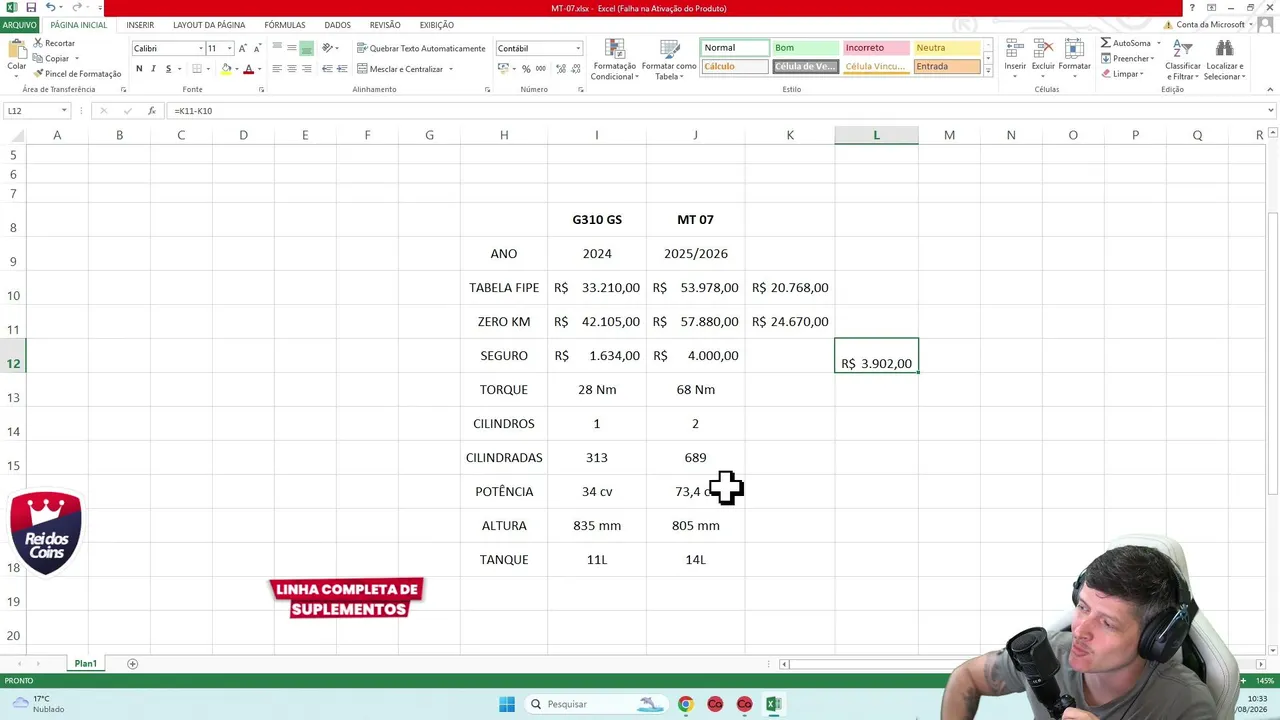Image resolution: width=1280 pixels, height=720 pixels.
Task: Click the Save icon in quick access toolbar
Action: click(x=31, y=8)
